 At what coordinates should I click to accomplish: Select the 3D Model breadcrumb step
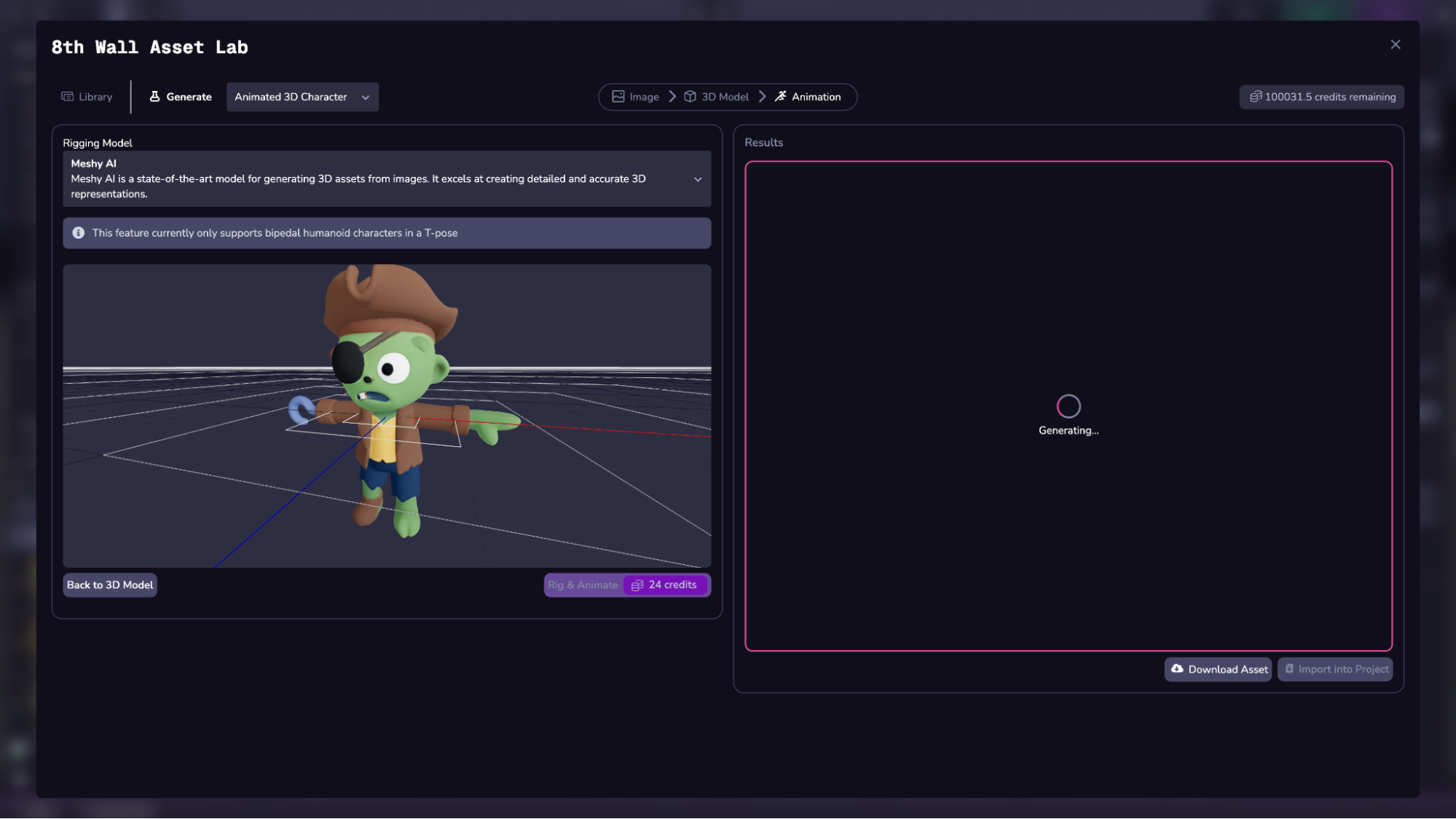[724, 97]
